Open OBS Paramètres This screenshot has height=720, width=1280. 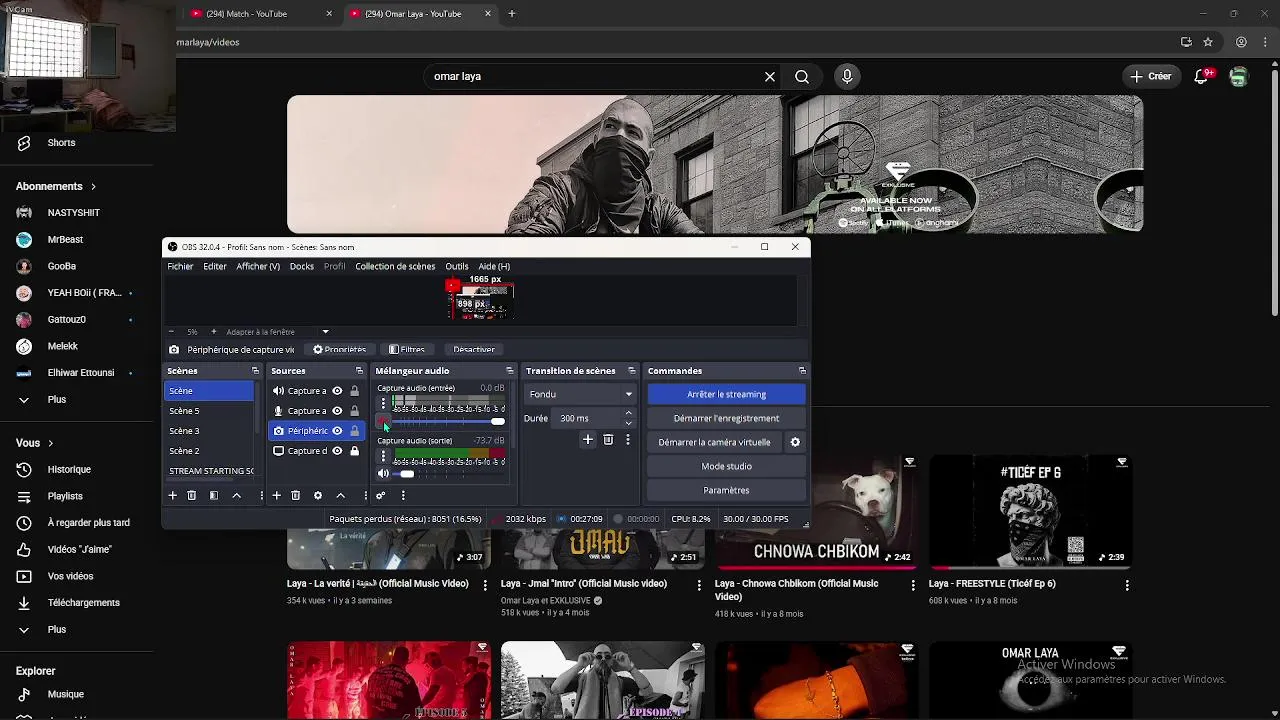coord(726,490)
